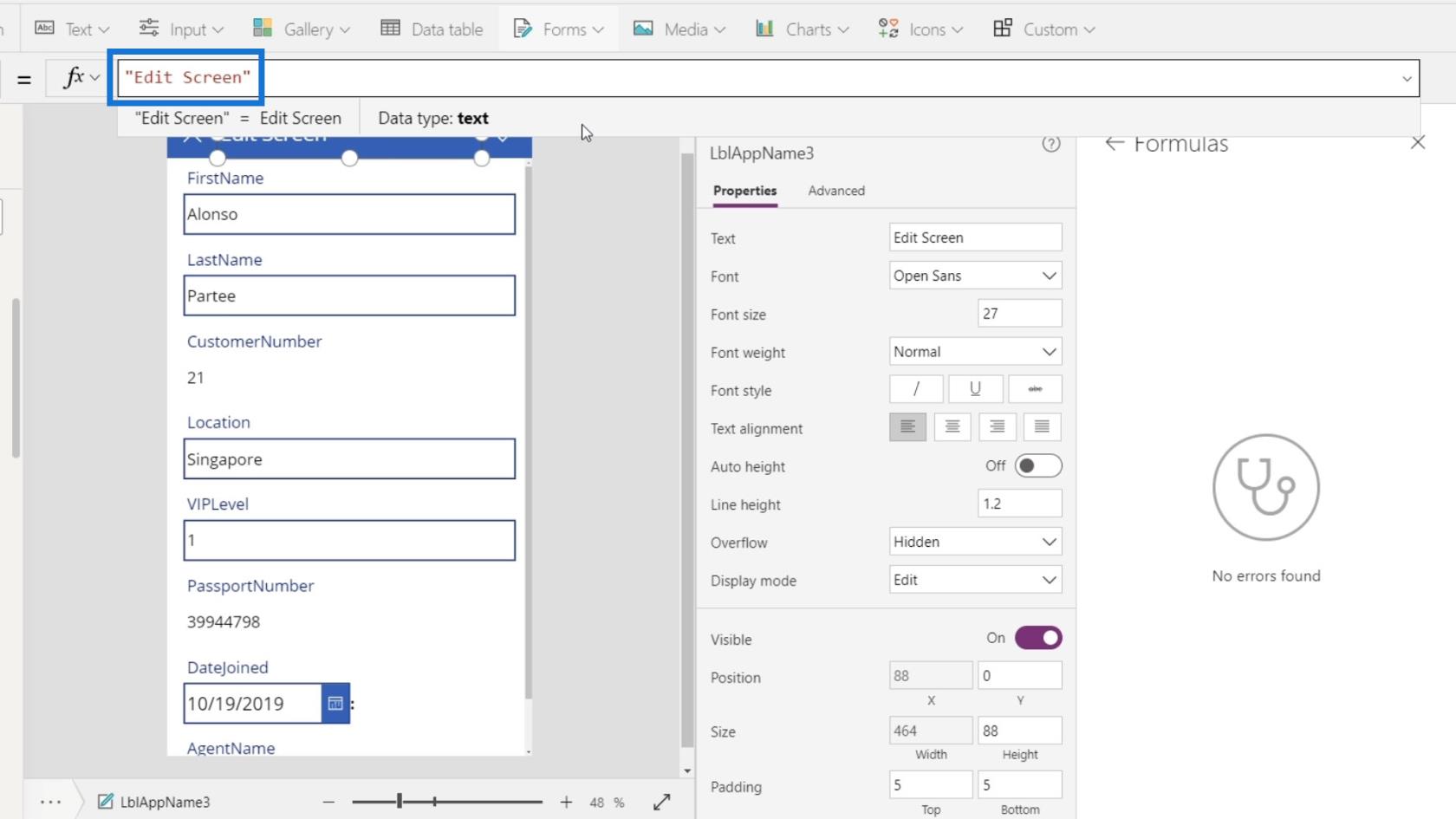Click the Position Y field
Viewport: 1456px width, 819px height.
1019,676
